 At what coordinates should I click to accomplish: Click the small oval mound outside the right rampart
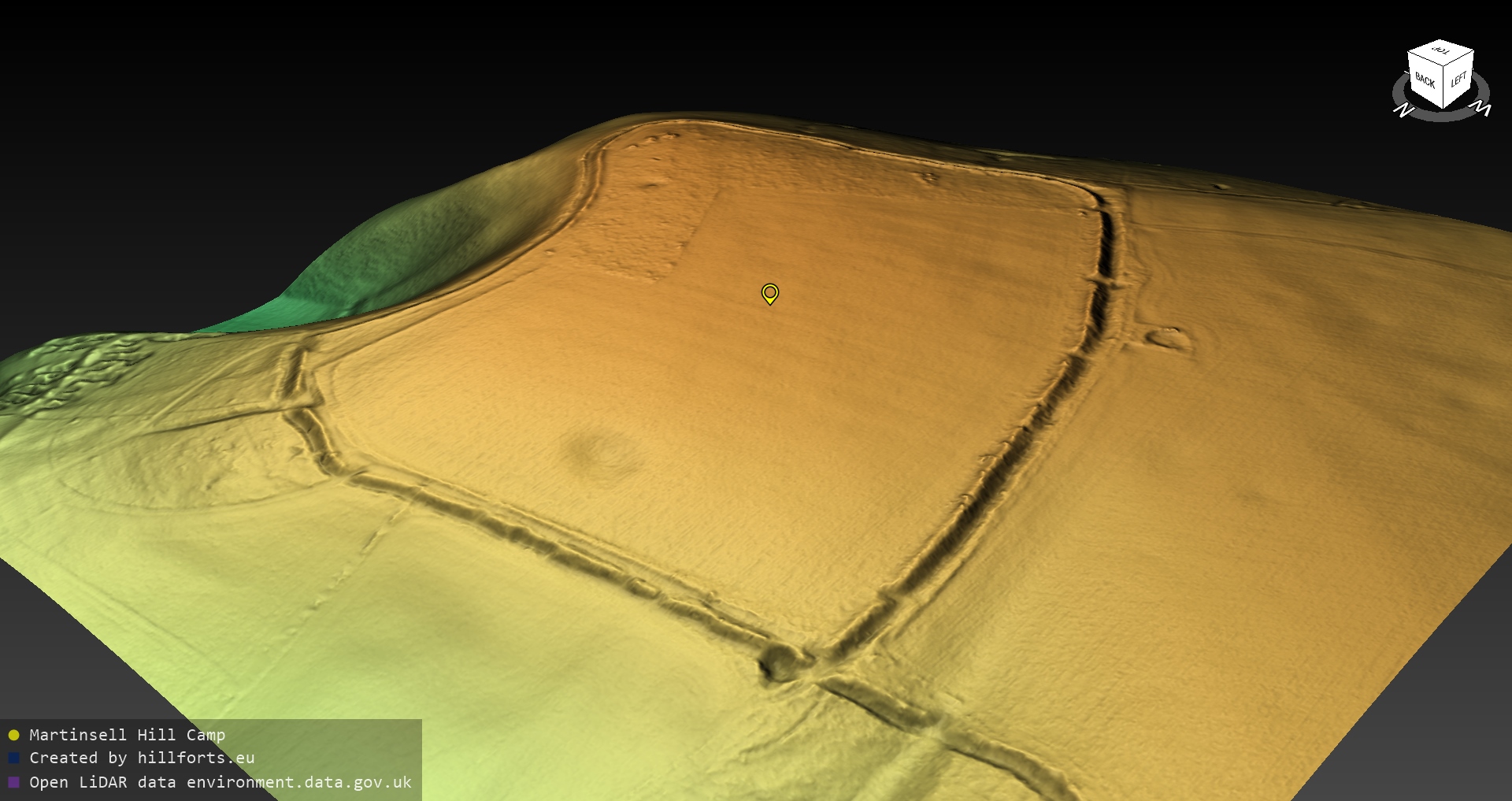pos(1168,339)
